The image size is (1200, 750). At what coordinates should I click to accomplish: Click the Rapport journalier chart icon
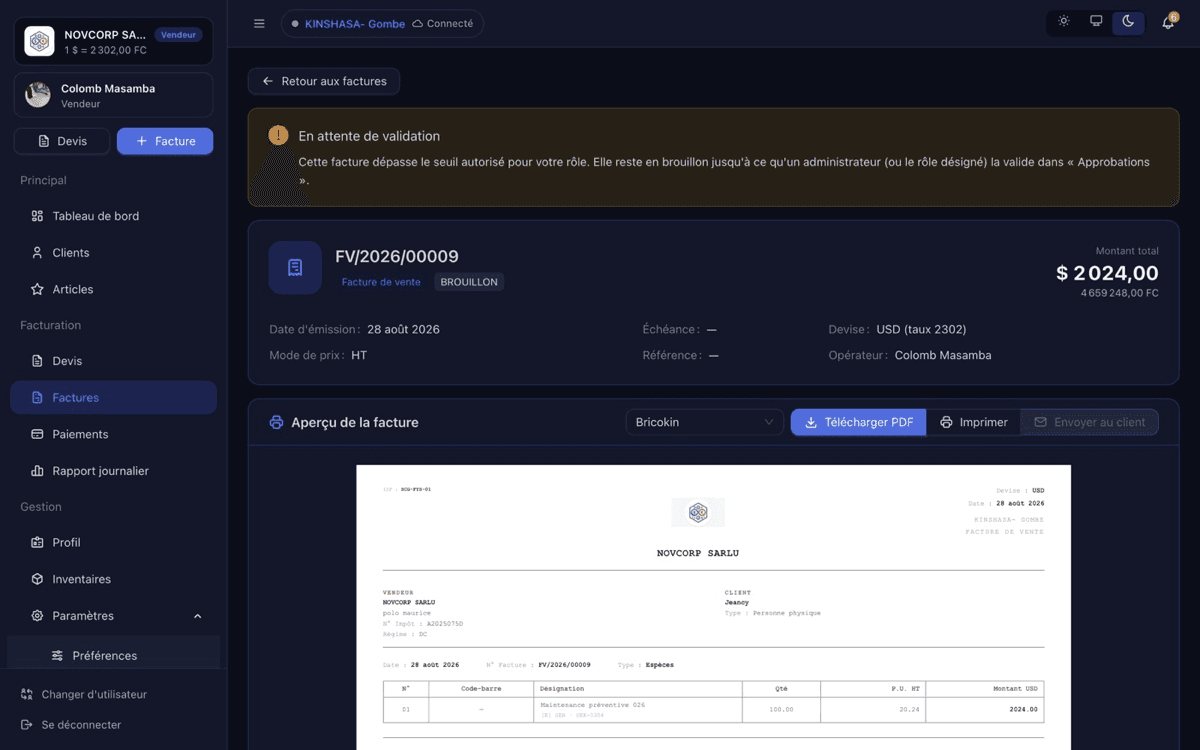point(37,470)
